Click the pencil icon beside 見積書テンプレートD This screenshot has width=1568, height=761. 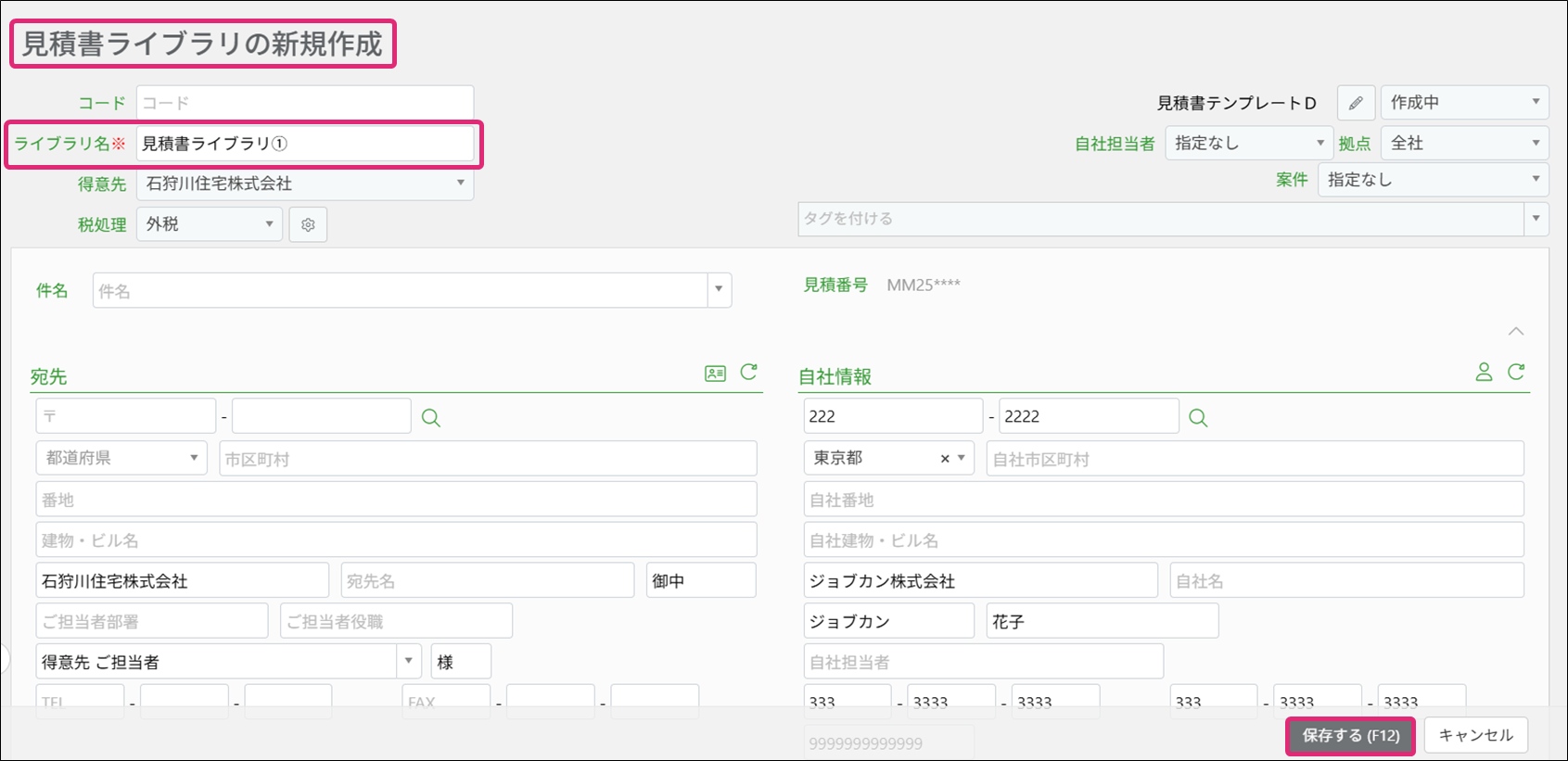tap(1356, 103)
